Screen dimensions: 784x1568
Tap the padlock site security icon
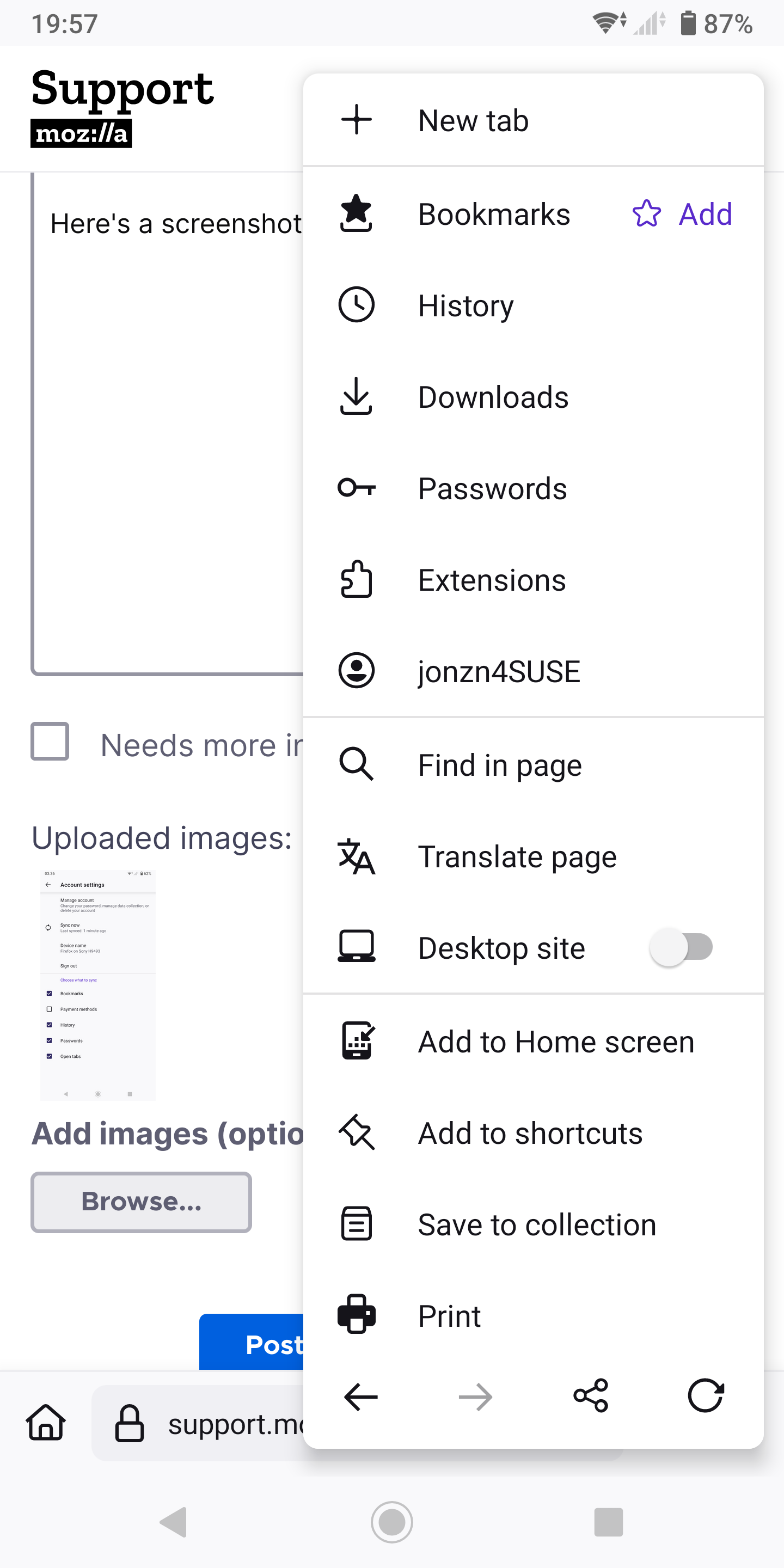click(130, 1423)
